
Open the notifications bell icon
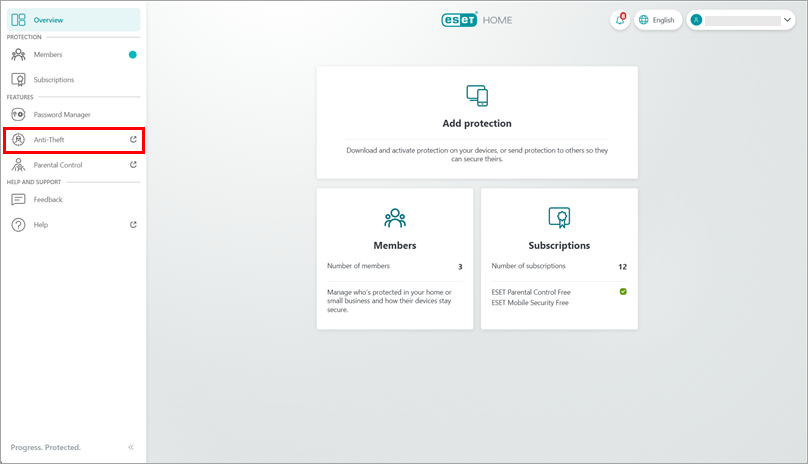click(620, 20)
